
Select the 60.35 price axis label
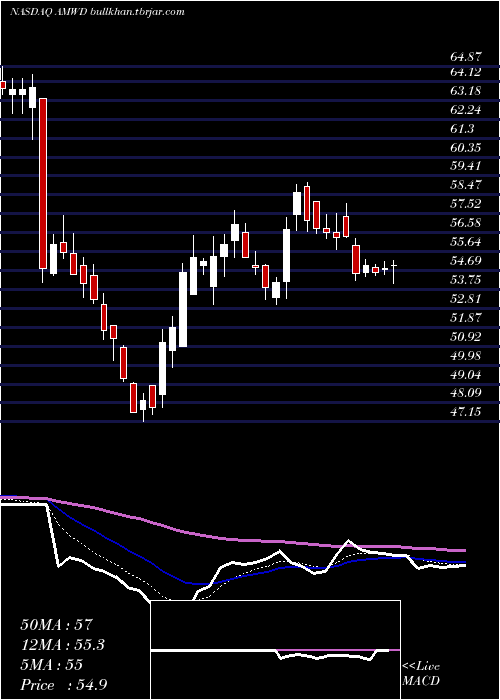(x=466, y=148)
